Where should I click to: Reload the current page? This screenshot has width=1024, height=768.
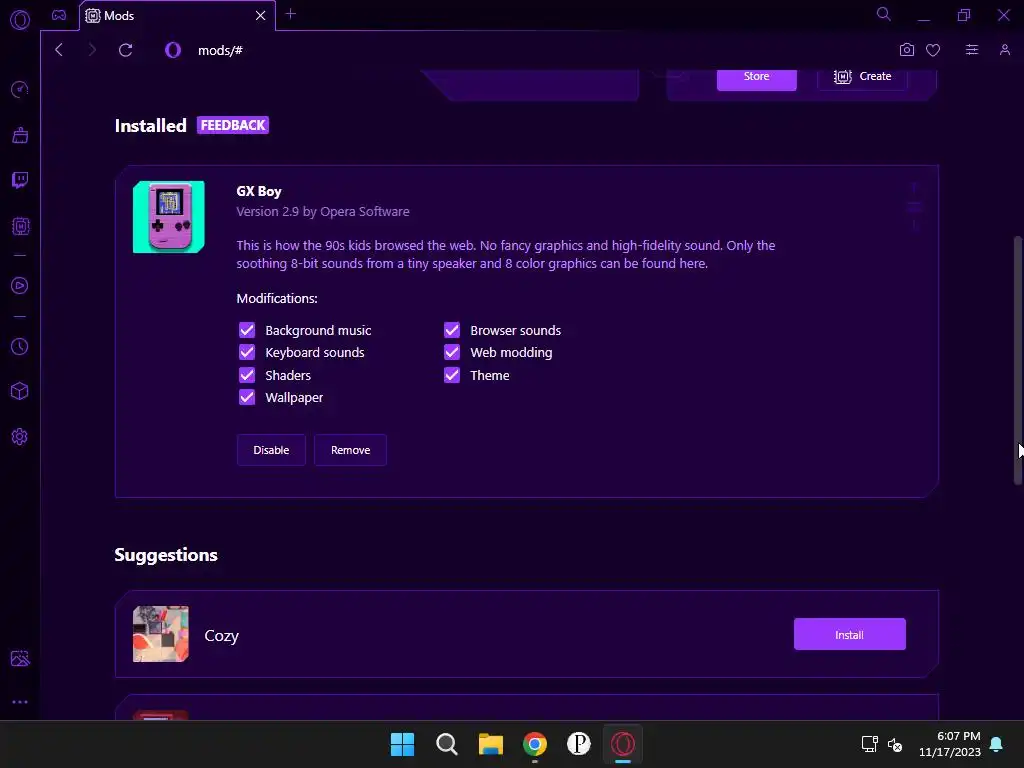(x=125, y=50)
